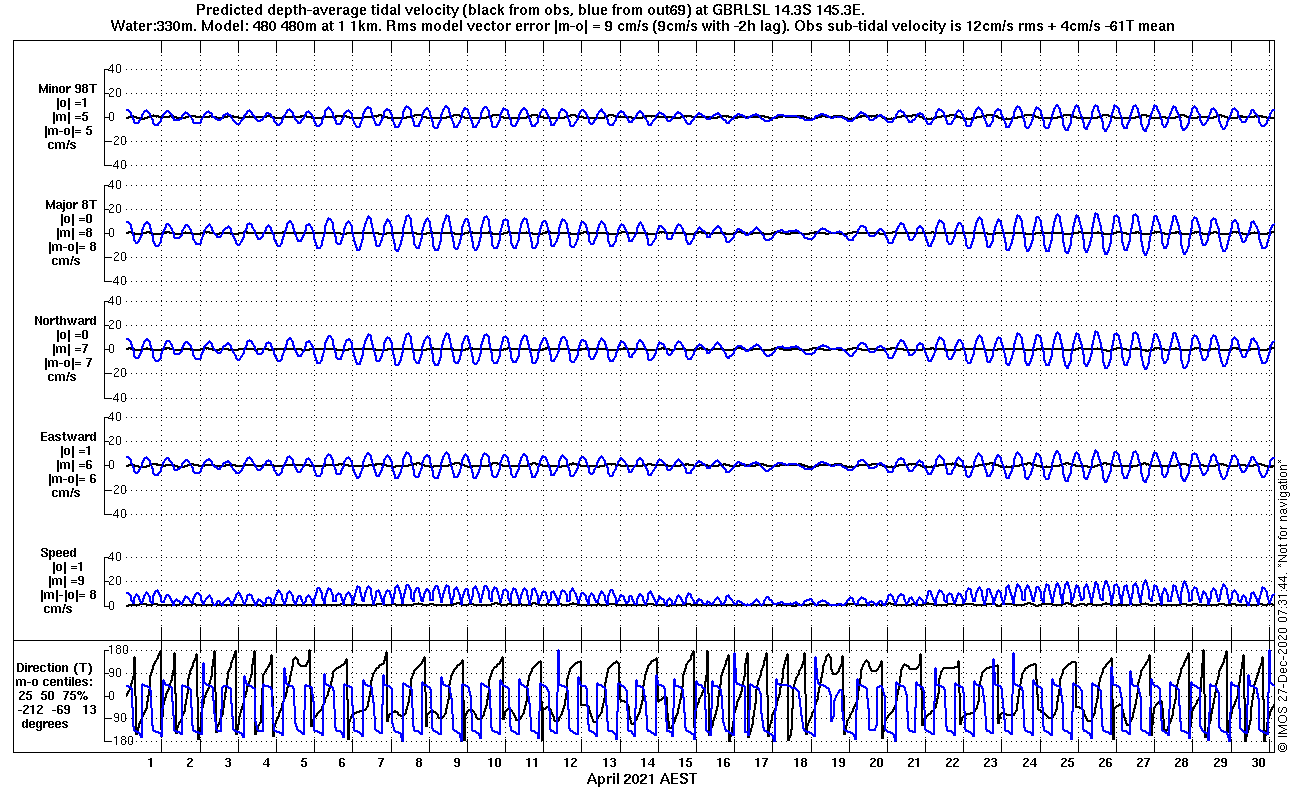Click the 'cm/s' unit under the Speed panel
1300x800 pixels.
[58, 609]
